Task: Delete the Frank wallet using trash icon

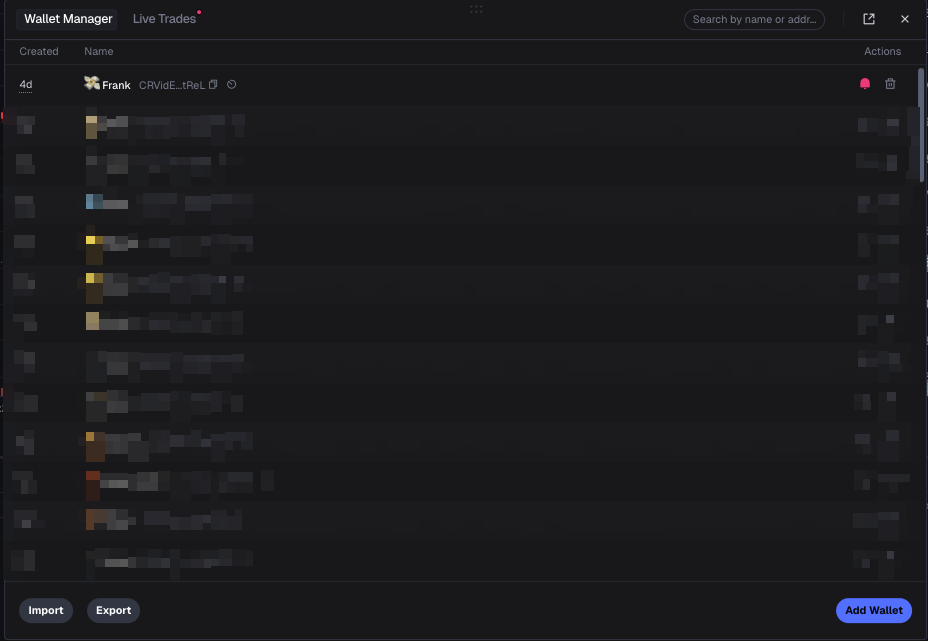Action: coord(890,84)
